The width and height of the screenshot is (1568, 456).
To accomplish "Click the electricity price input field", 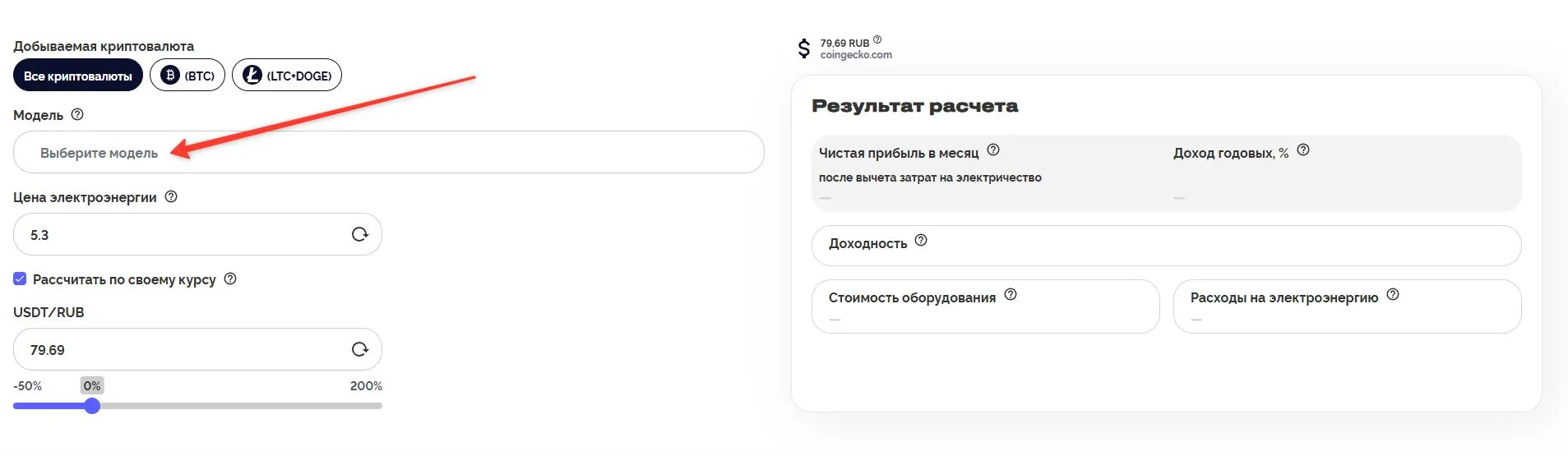I will (x=181, y=234).
